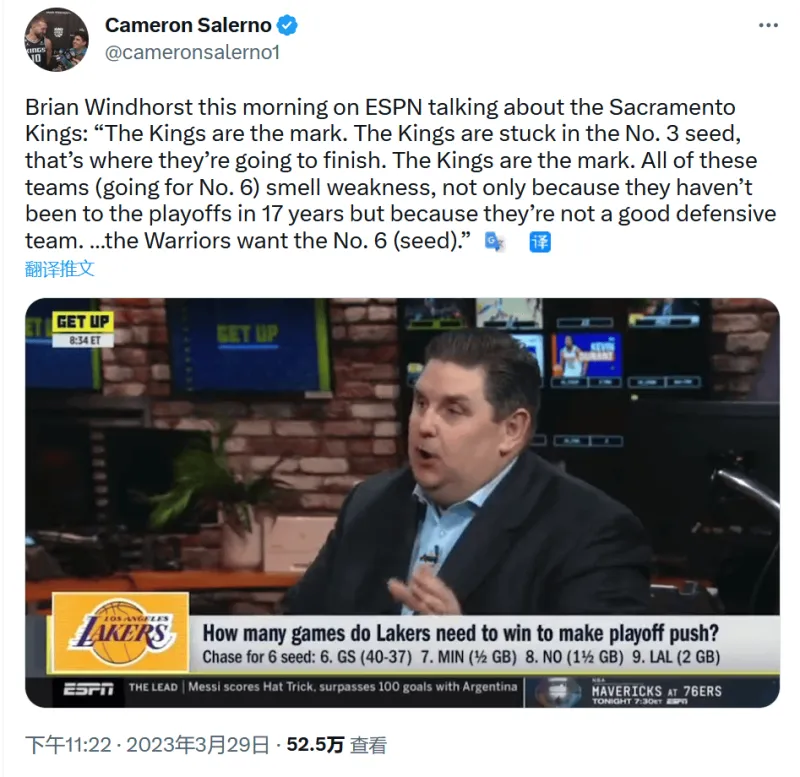Click the Los Angeles Lakers logo
Screen dimensions: 800x777
click(x=121, y=633)
